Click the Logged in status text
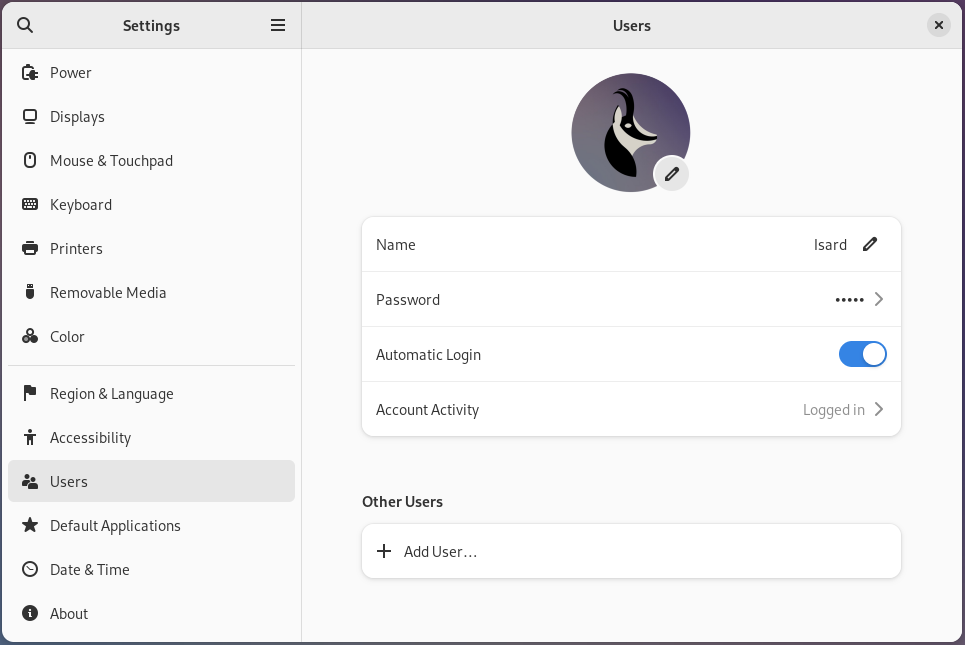 [833, 410]
